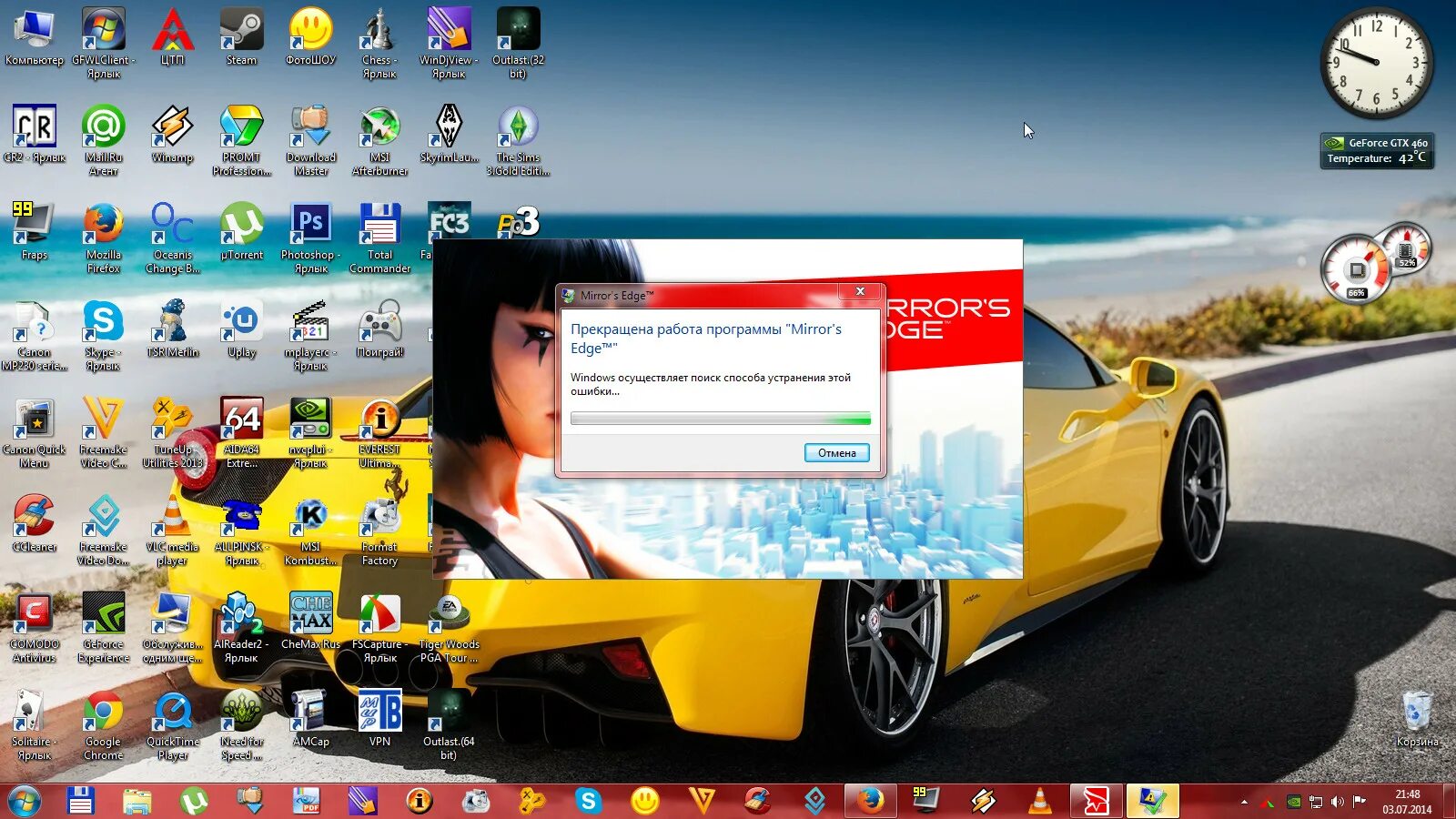Select the Google Chrome desktop icon
This screenshot has height=819, width=1456.
[104, 723]
